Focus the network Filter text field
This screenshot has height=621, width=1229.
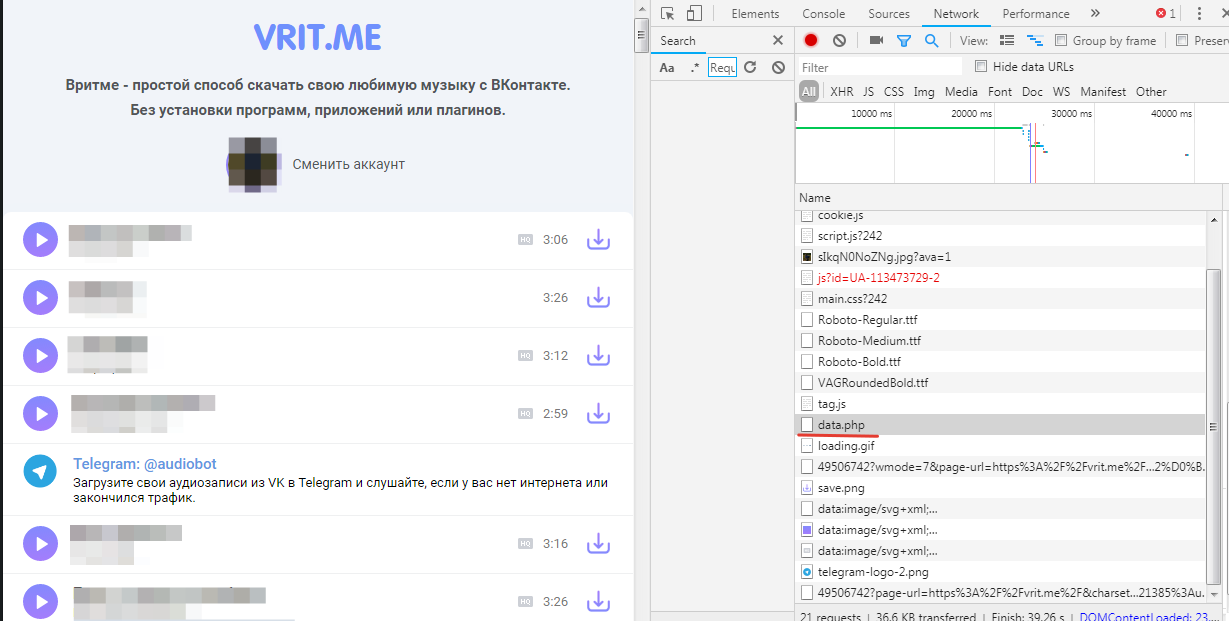tap(880, 67)
